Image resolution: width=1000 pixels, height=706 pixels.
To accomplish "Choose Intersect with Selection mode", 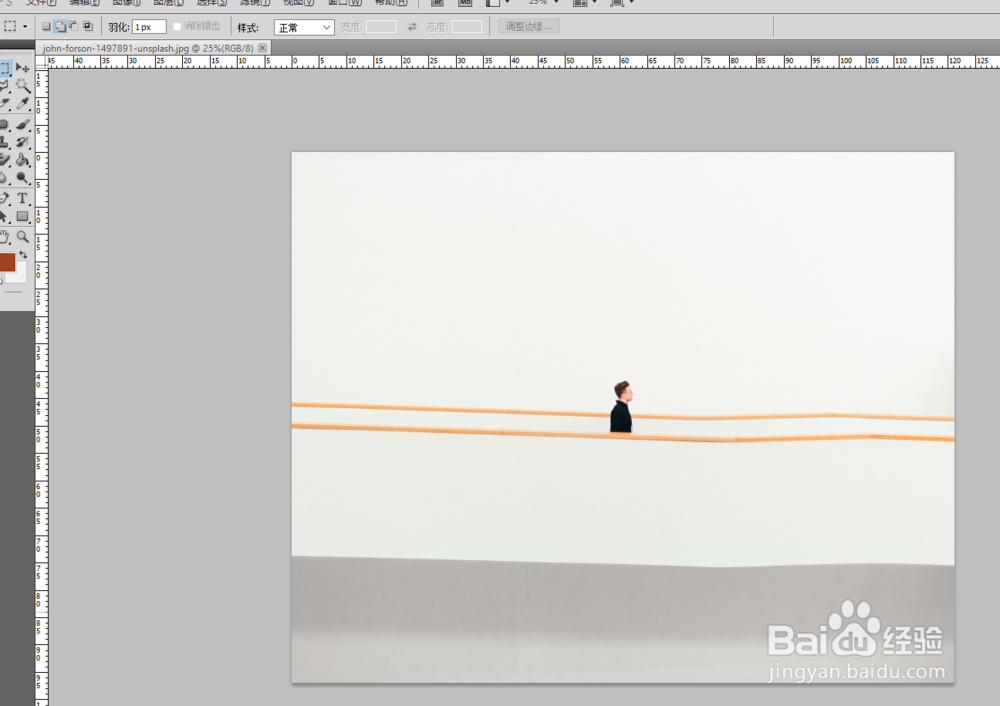I will tap(87, 26).
